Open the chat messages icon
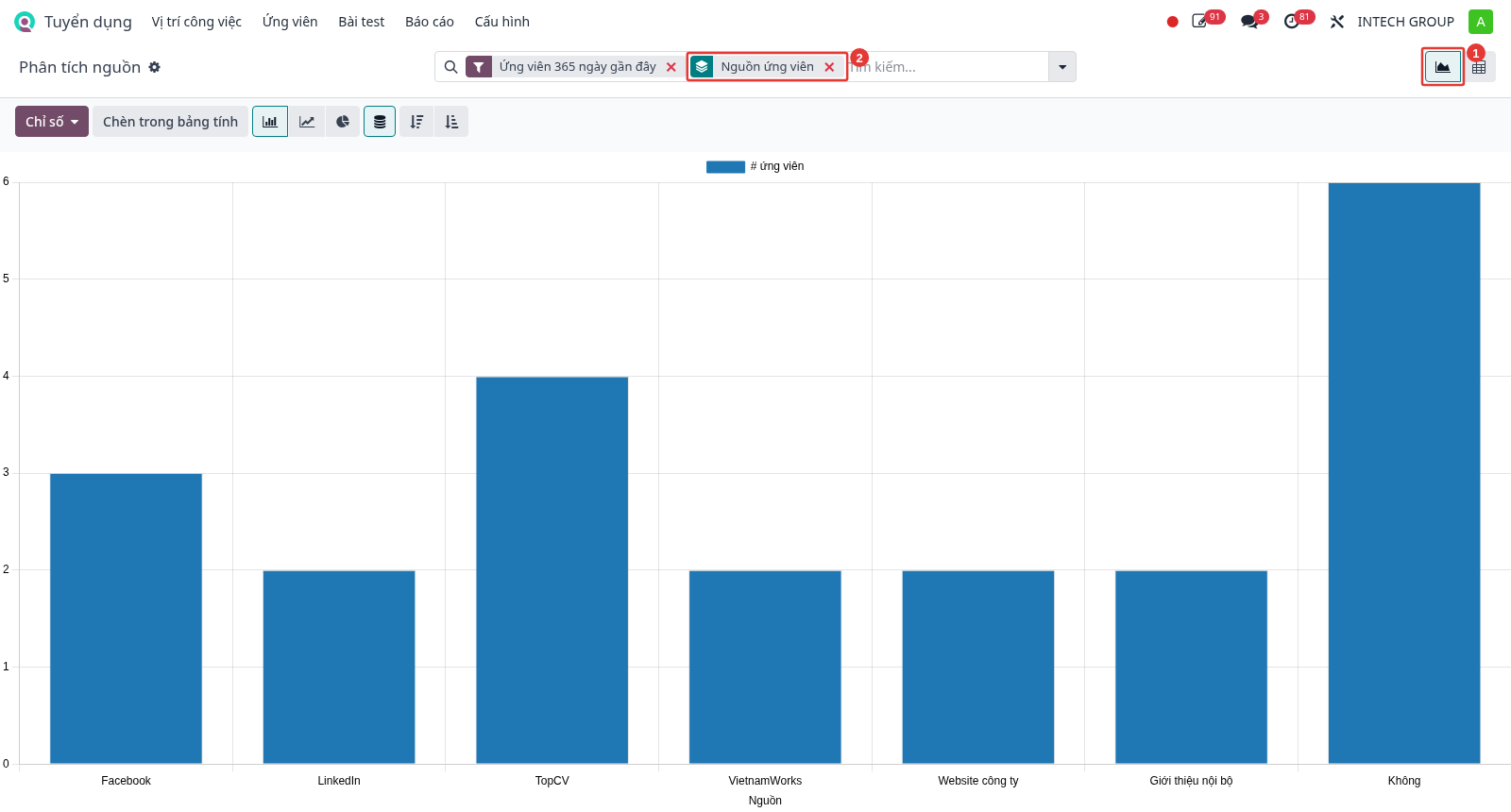1511x812 pixels. point(1249,22)
